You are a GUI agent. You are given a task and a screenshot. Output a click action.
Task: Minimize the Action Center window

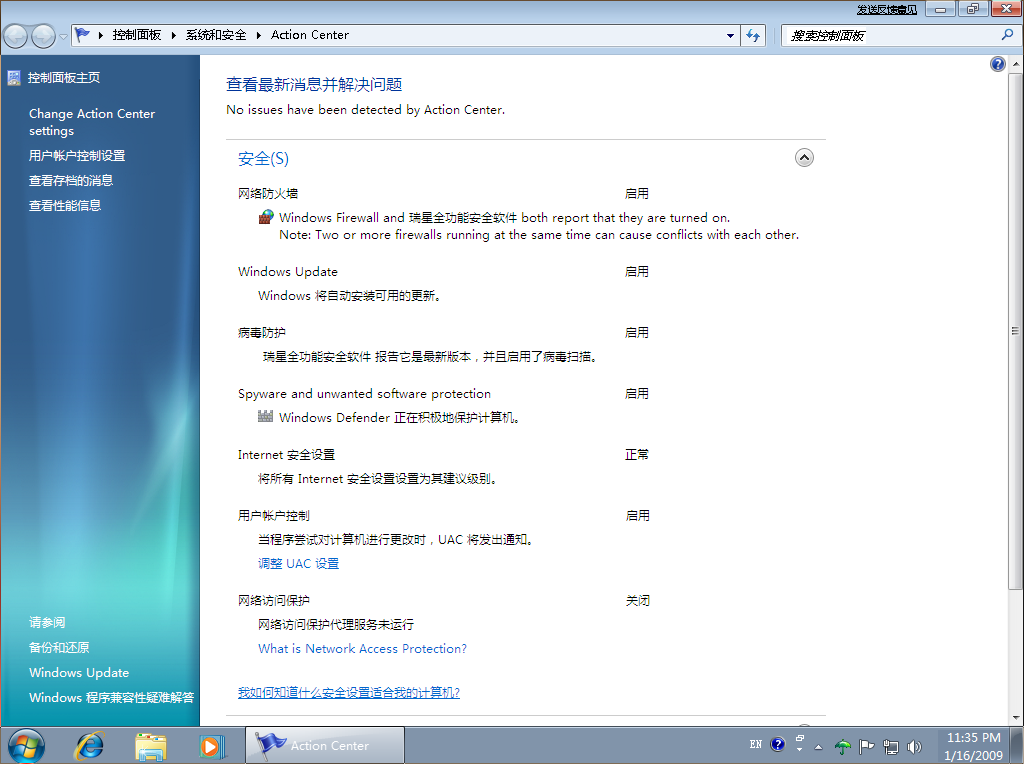(x=940, y=9)
